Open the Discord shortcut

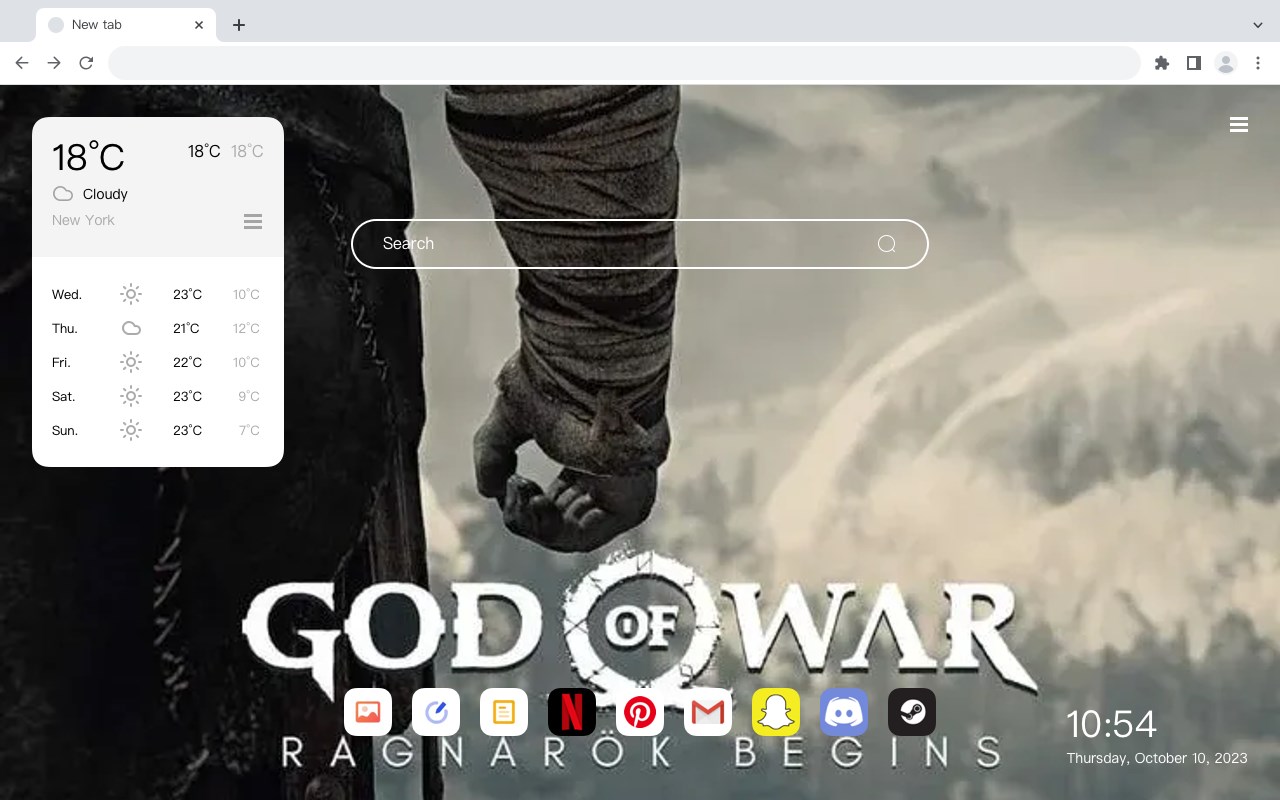[844, 712]
